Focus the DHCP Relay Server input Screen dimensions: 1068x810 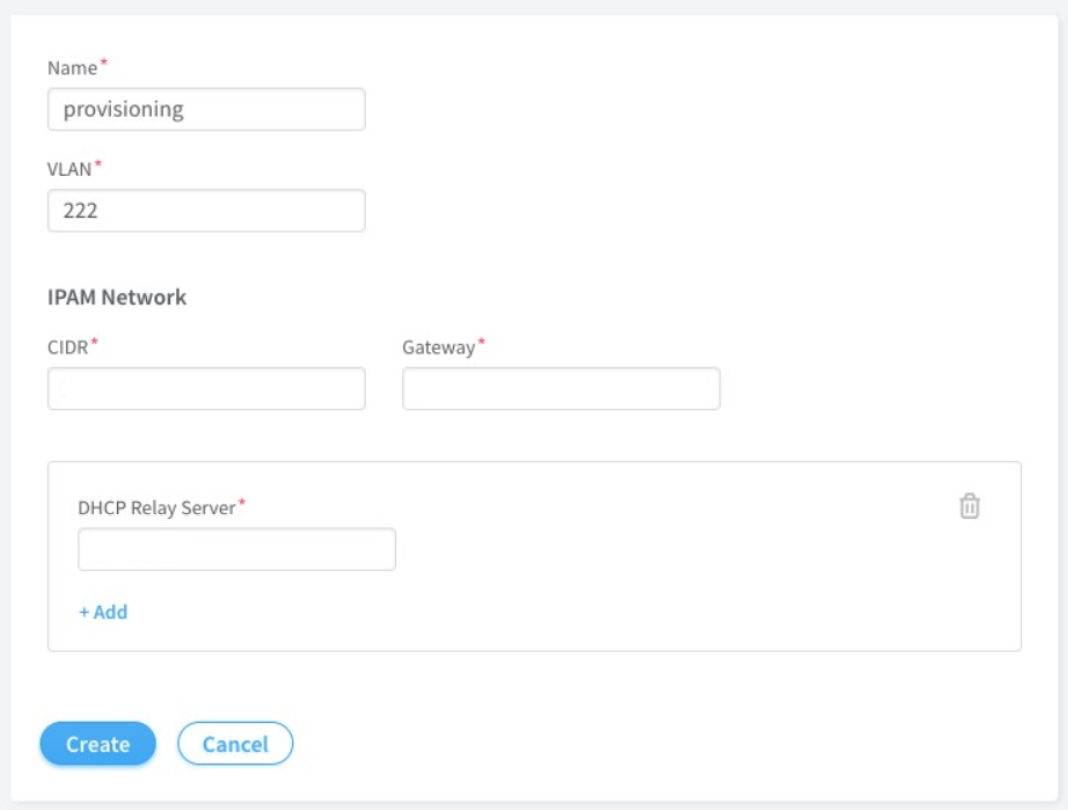[237, 549]
